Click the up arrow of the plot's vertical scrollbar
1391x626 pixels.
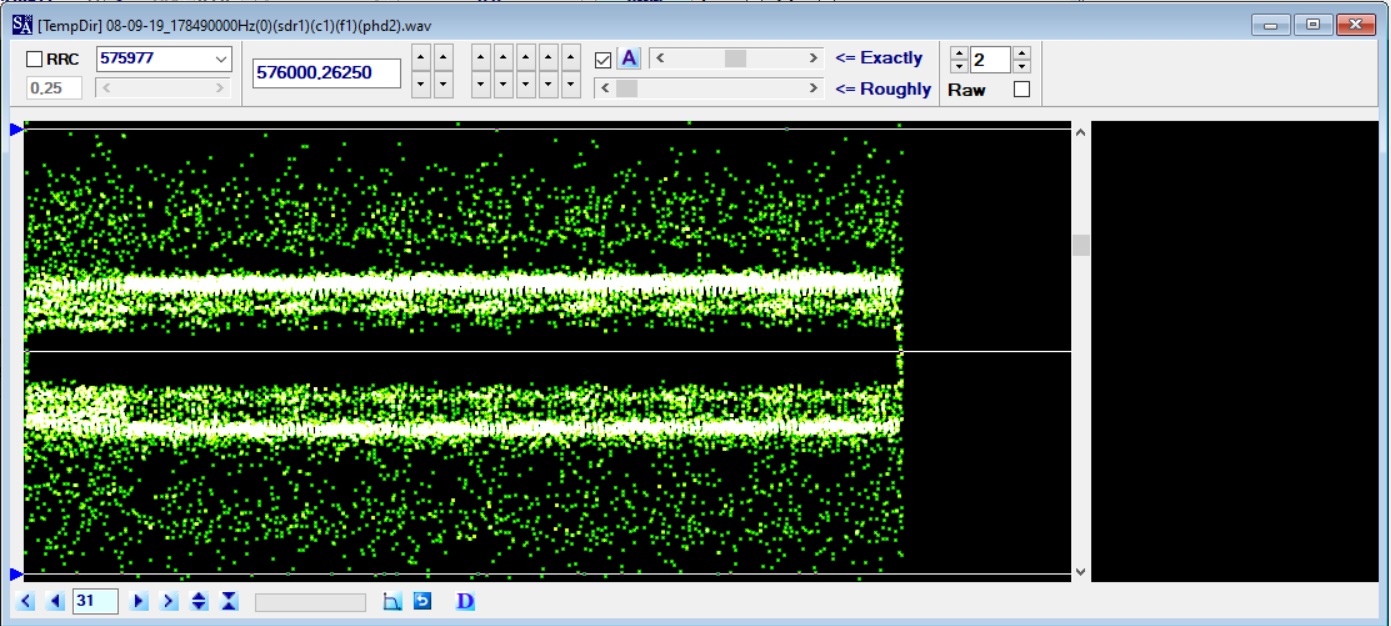click(1080, 131)
